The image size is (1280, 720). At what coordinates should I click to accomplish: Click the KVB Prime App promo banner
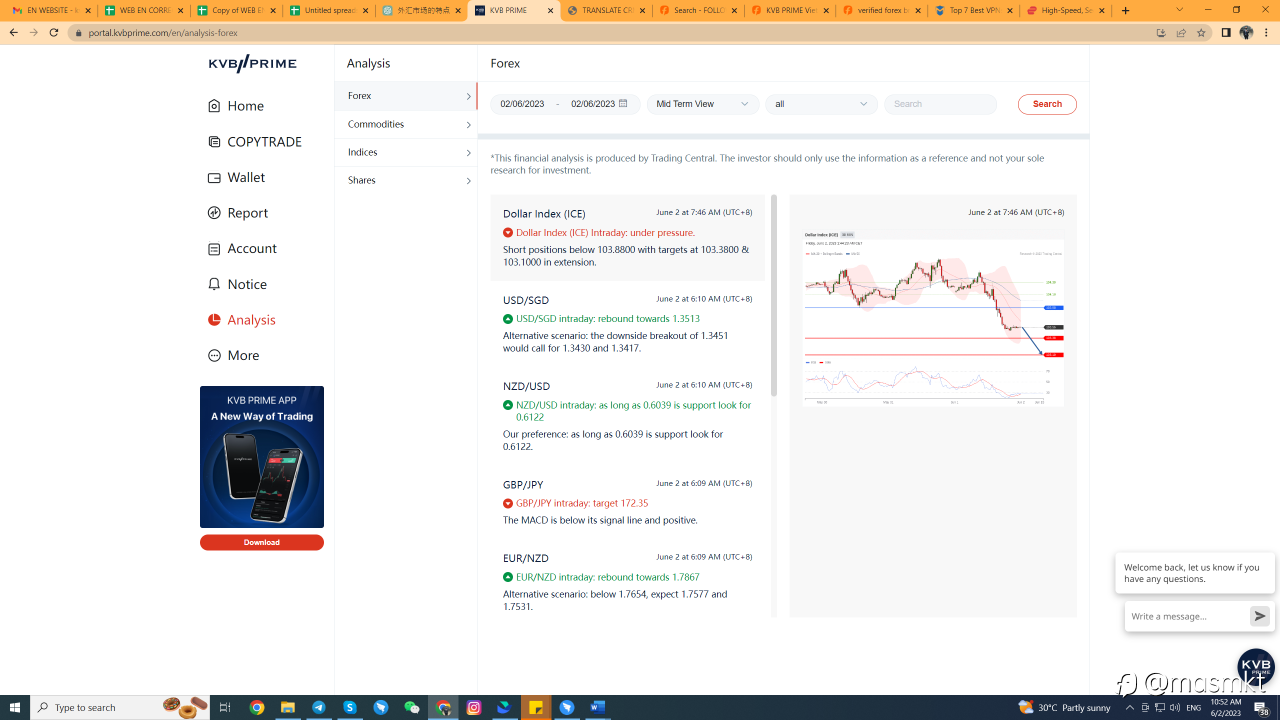click(x=262, y=457)
